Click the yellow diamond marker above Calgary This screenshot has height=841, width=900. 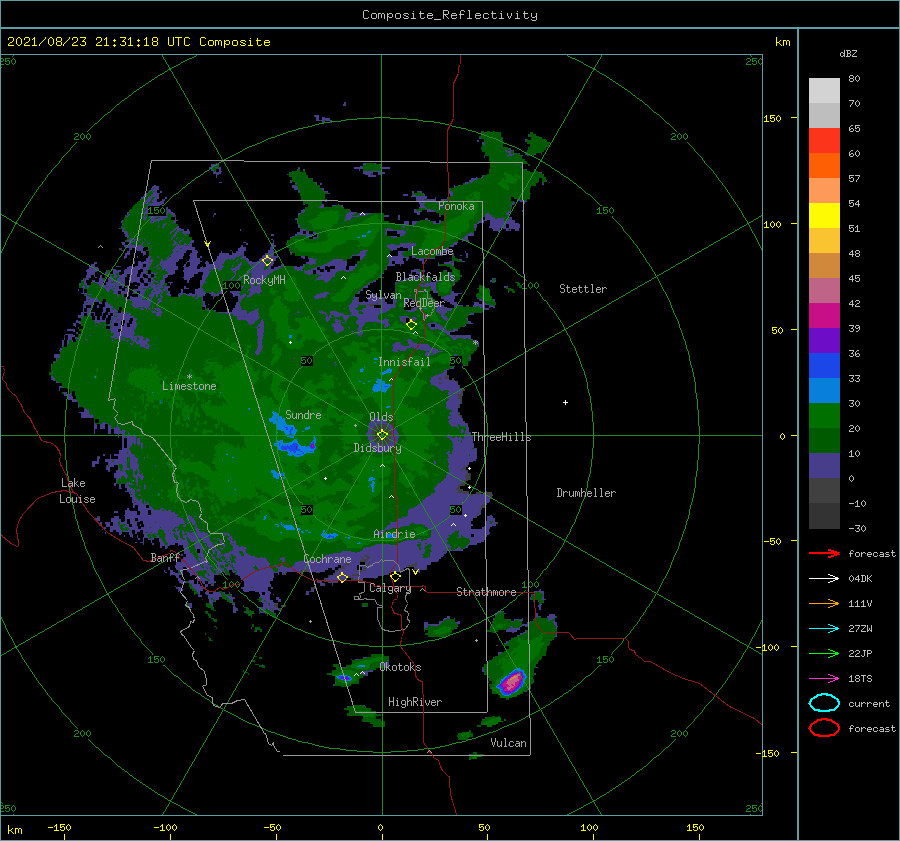point(395,576)
